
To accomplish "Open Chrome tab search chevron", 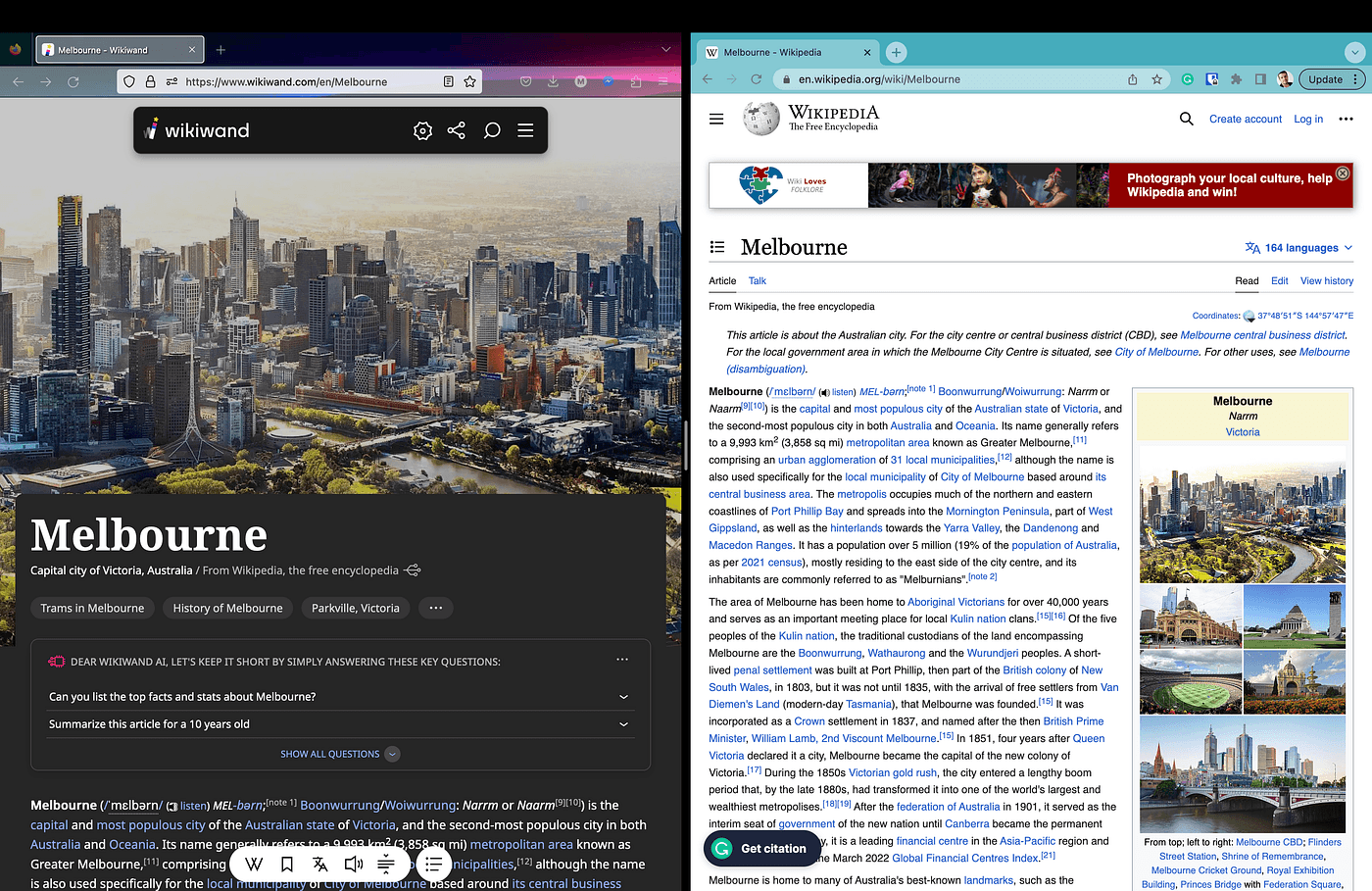I will click(x=1354, y=52).
